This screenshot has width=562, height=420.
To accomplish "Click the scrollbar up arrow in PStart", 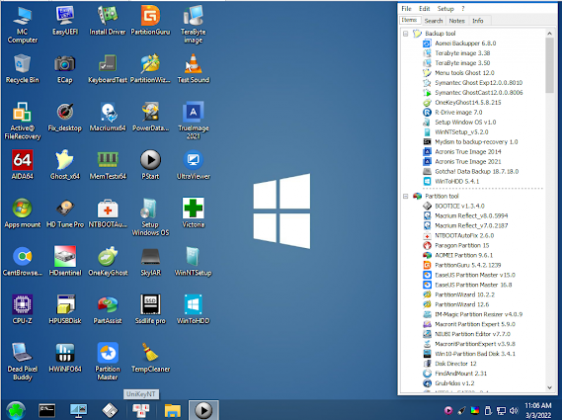I will [x=549, y=33].
